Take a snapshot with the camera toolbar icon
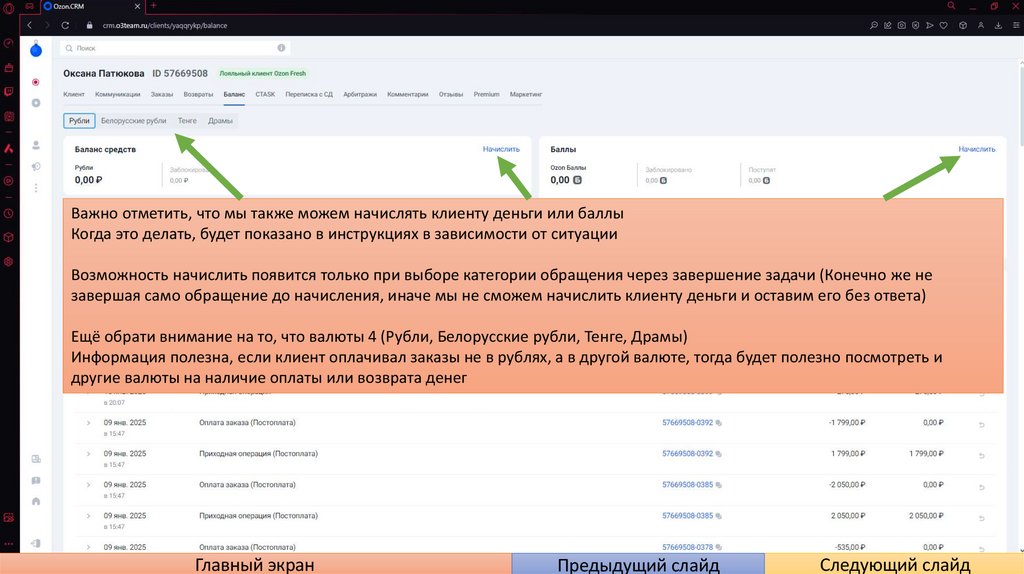The width and height of the screenshot is (1024, 574). 902,25
